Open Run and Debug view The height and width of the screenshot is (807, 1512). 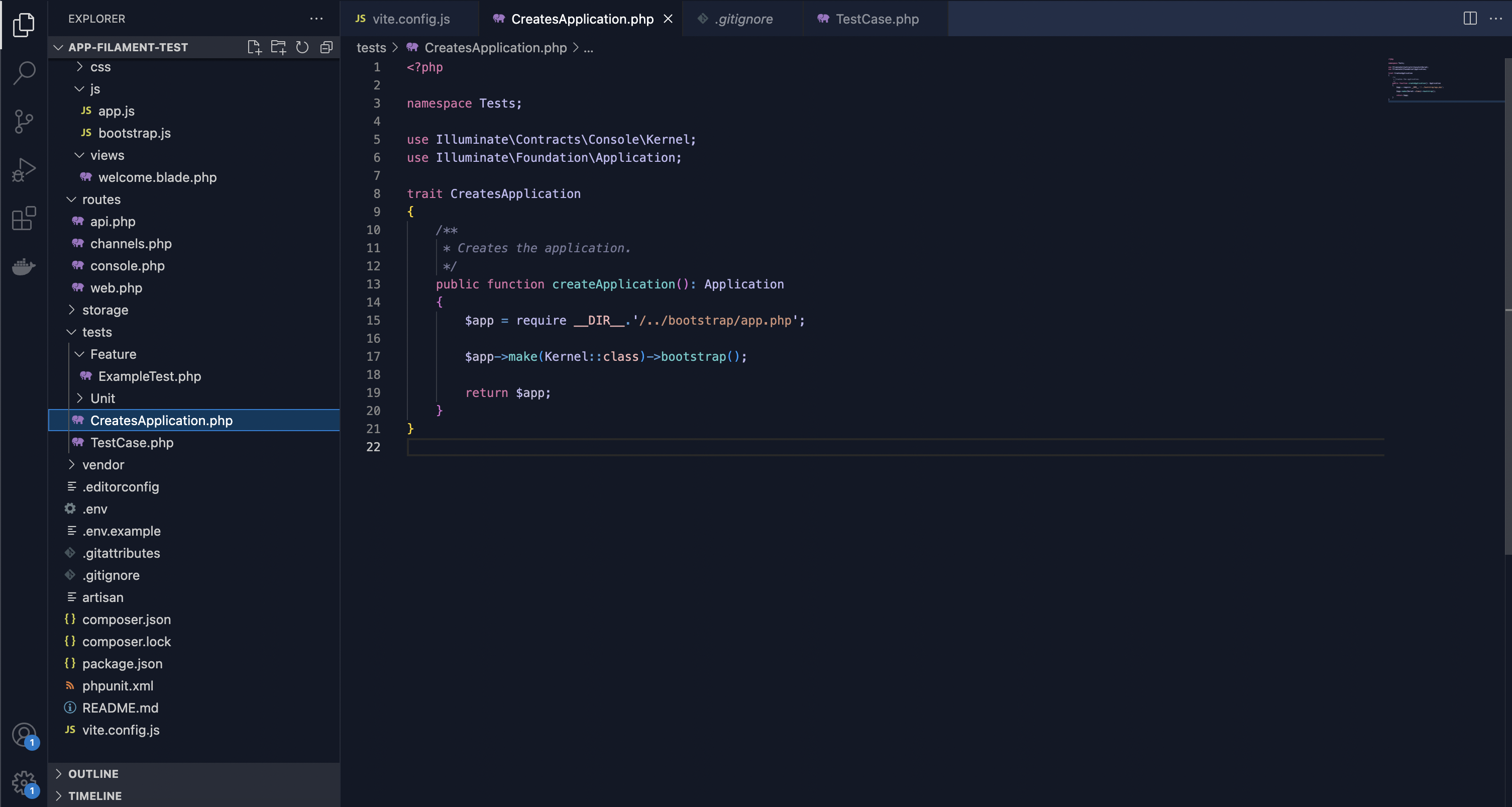24,170
